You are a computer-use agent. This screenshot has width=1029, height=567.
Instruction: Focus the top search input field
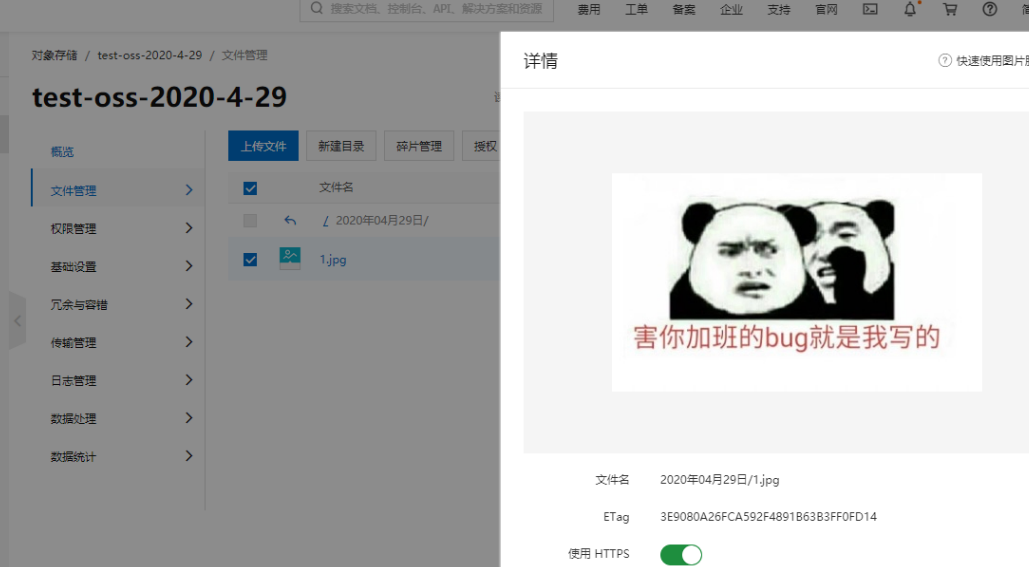point(427,9)
